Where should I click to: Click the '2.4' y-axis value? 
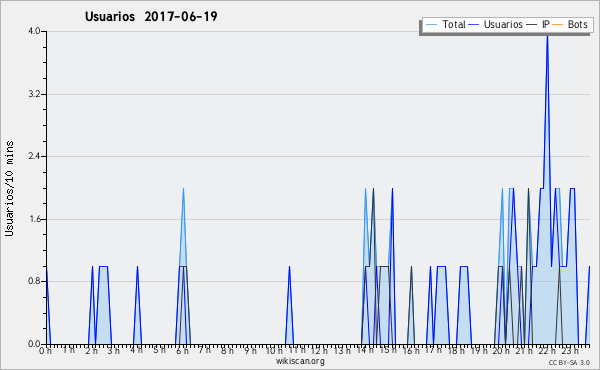[34, 156]
